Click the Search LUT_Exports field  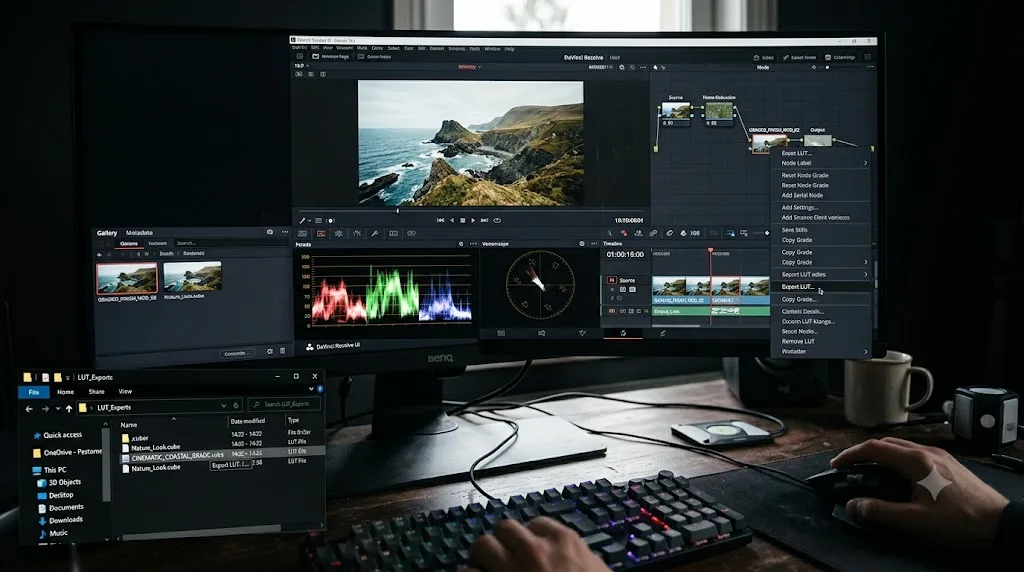coord(284,405)
